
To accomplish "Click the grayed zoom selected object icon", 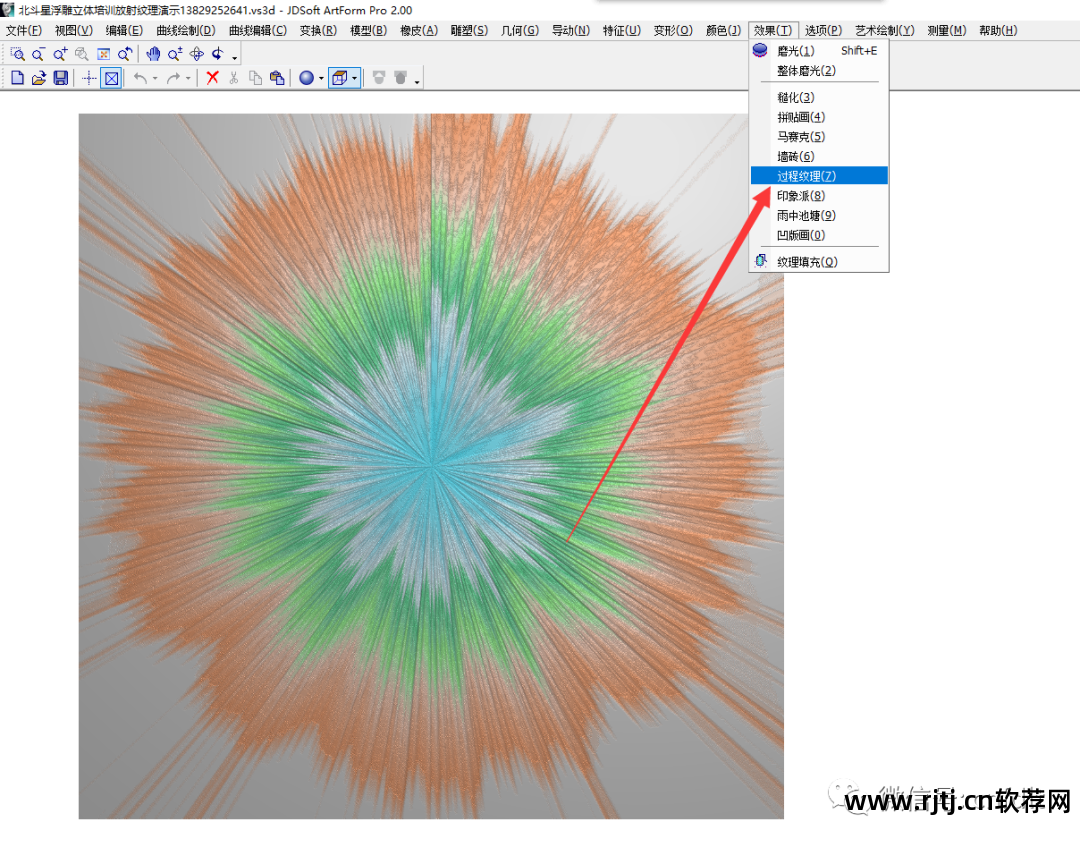I will click(82, 54).
